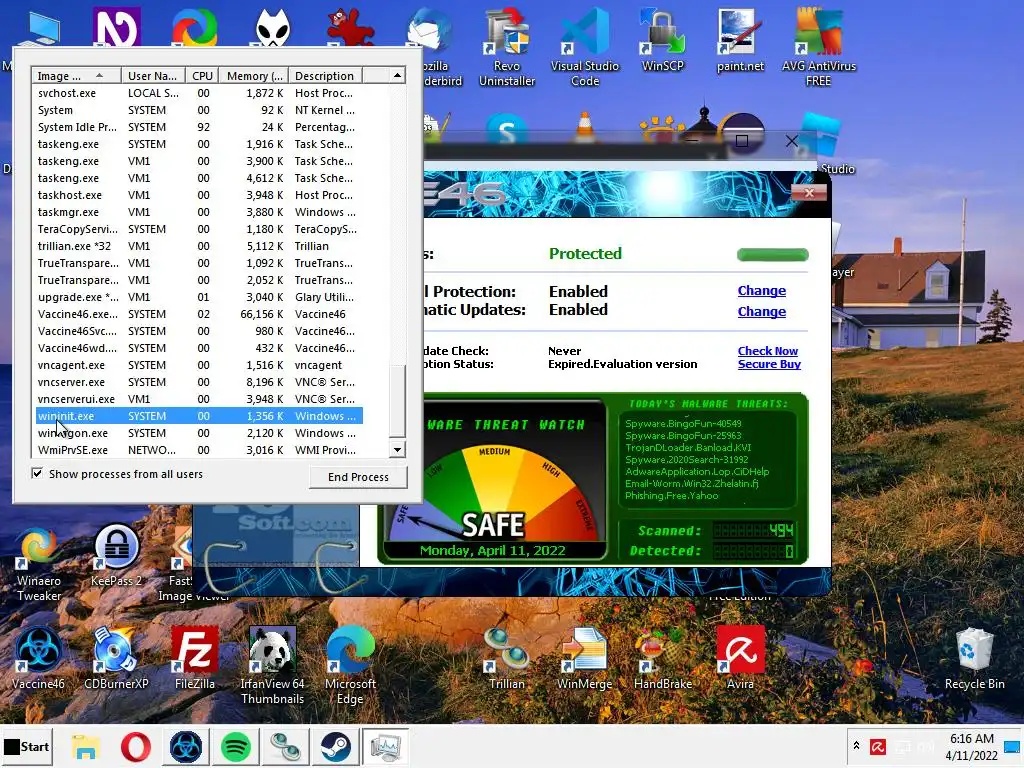Screen dimensions: 1024x768
Task: Select the taskhost.exe process row
Action: (x=198, y=195)
